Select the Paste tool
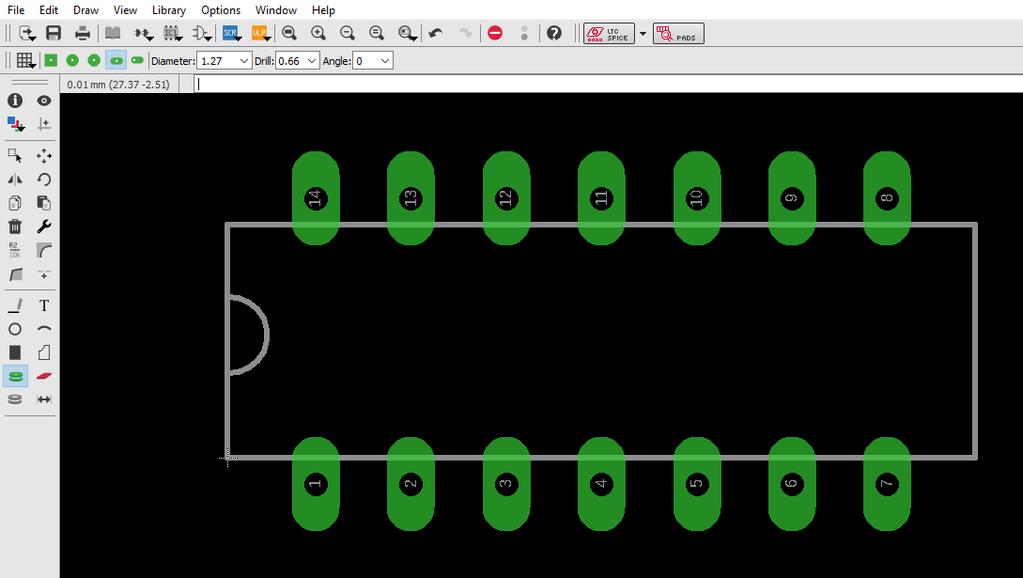The height and width of the screenshot is (578, 1023). point(44,203)
